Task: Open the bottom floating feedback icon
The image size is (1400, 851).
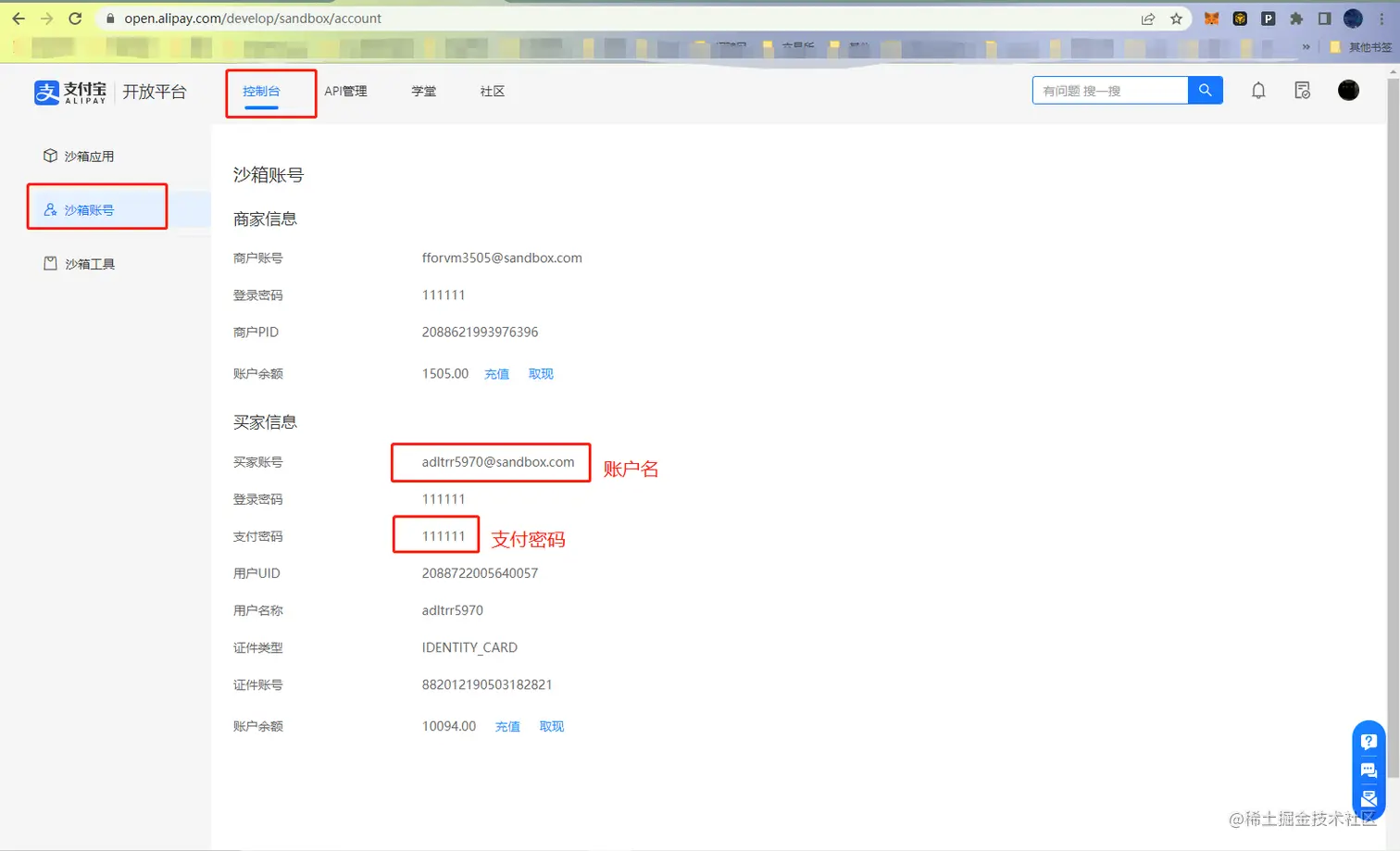Action: point(1369,799)
